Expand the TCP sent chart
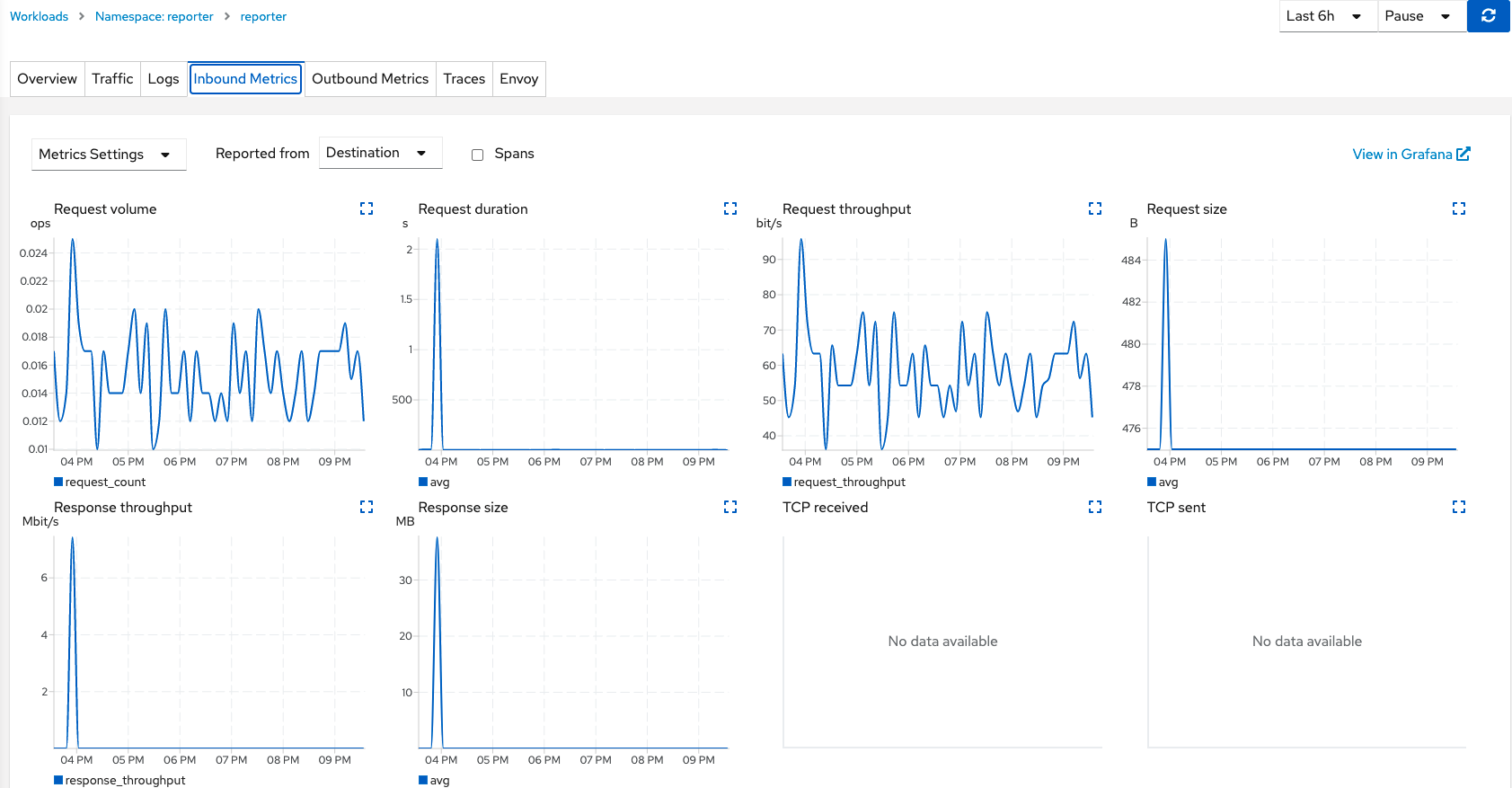 pyautogui.click(x=1459, y=507)
